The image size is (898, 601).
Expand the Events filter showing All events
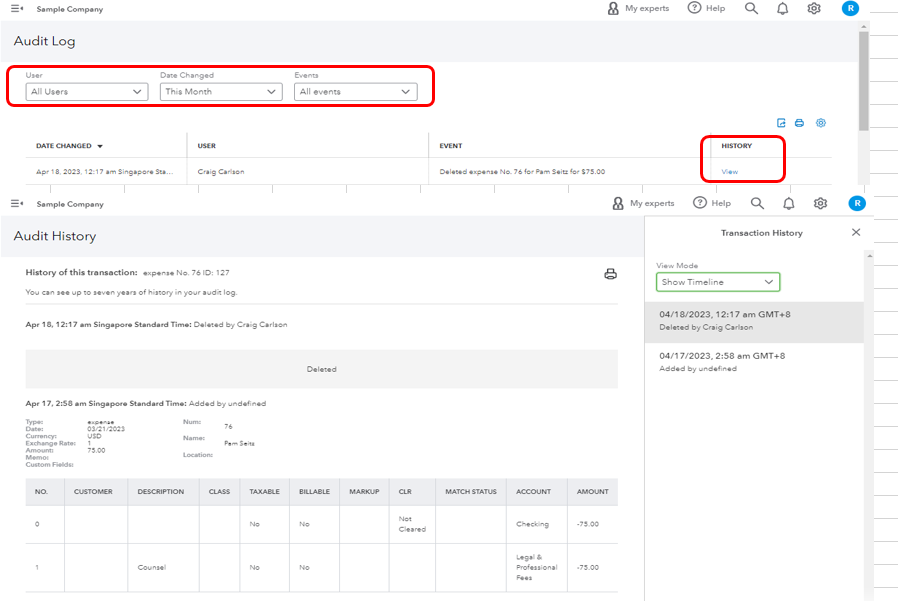tap(355, 92)
